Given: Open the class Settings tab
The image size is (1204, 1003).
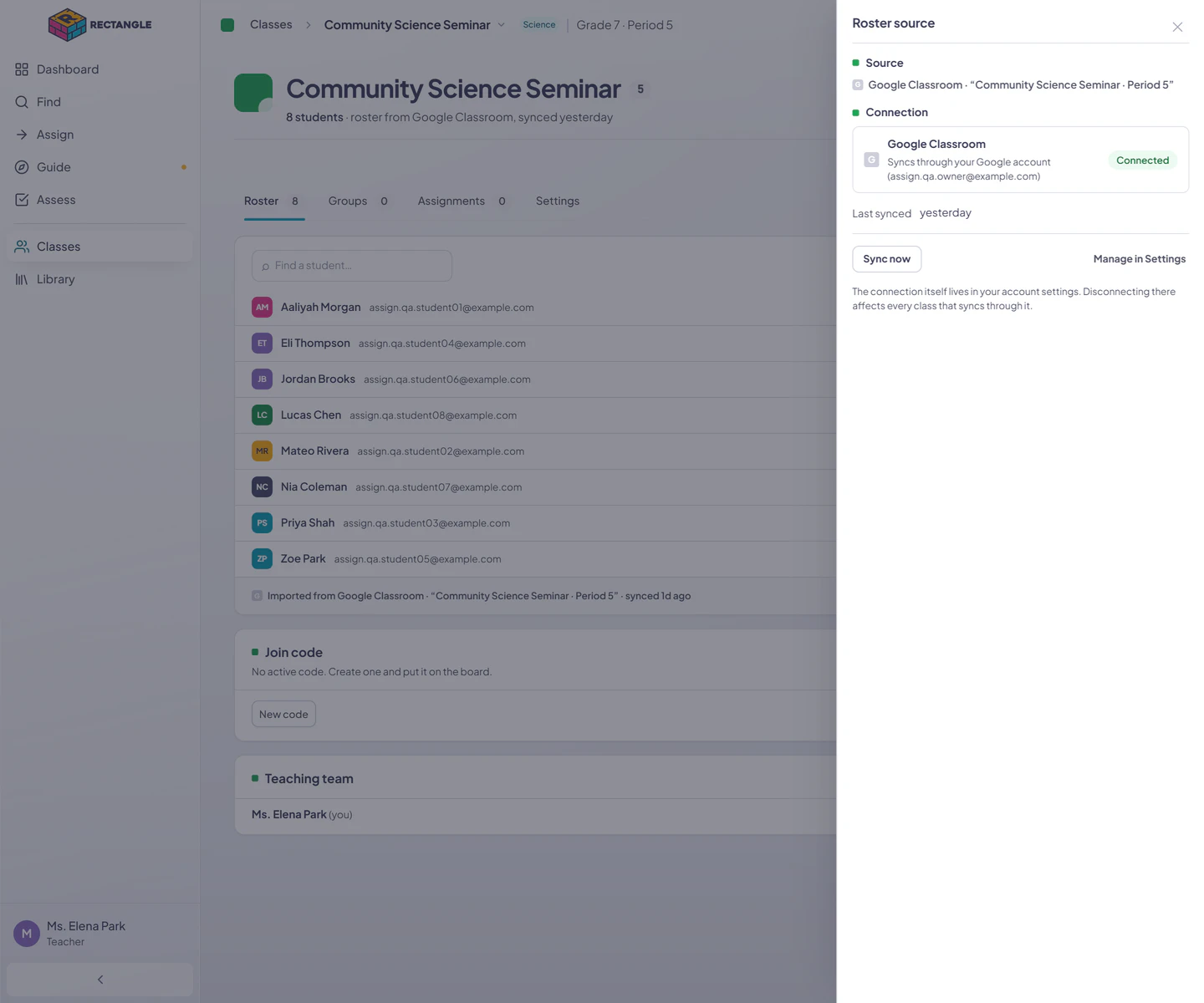Looking at the screenshot, I should click(x=558, y=201).
